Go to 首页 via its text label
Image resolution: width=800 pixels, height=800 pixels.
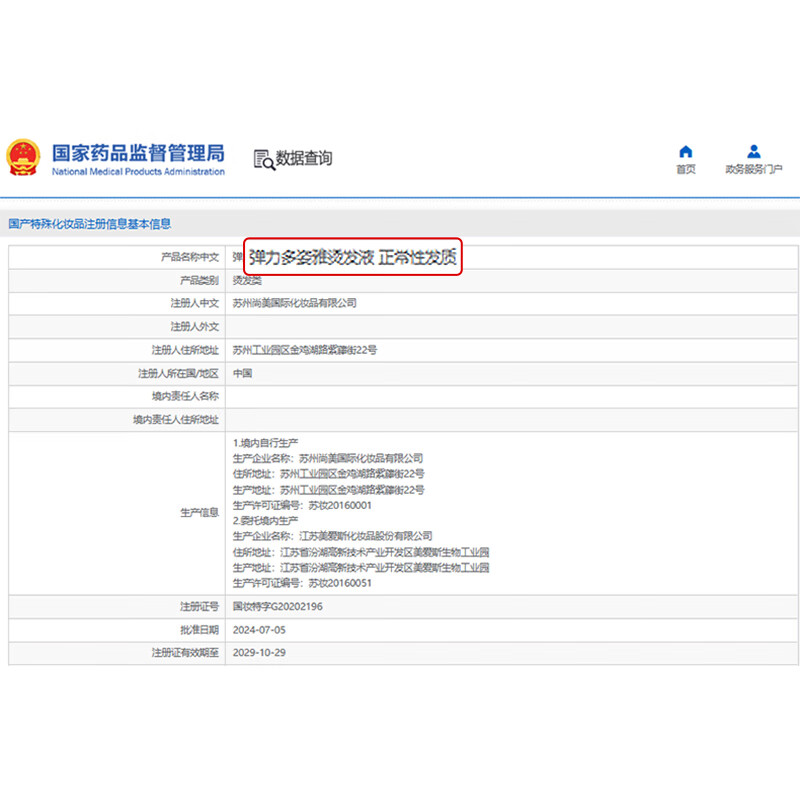(x=685, y=170)
